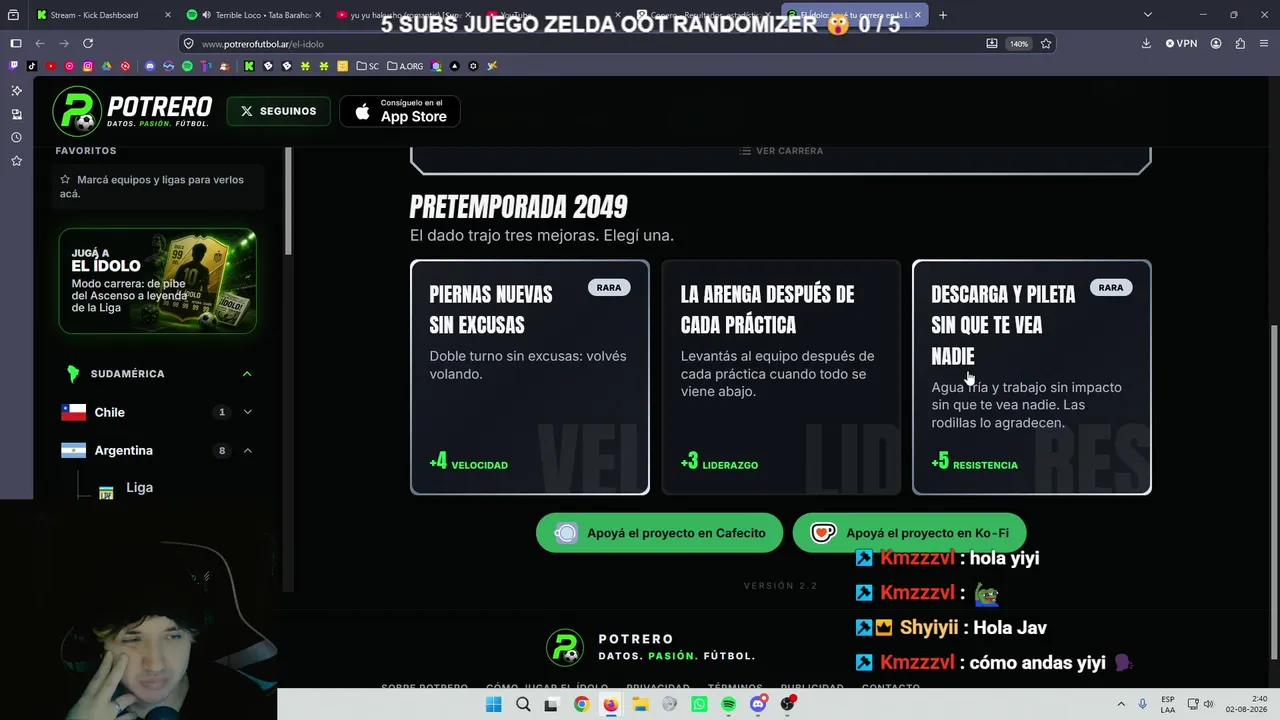The width and height of the screenshot is (1280, 720).
Task: Click the Seguinos X button
Action: [x=278, y=111]
